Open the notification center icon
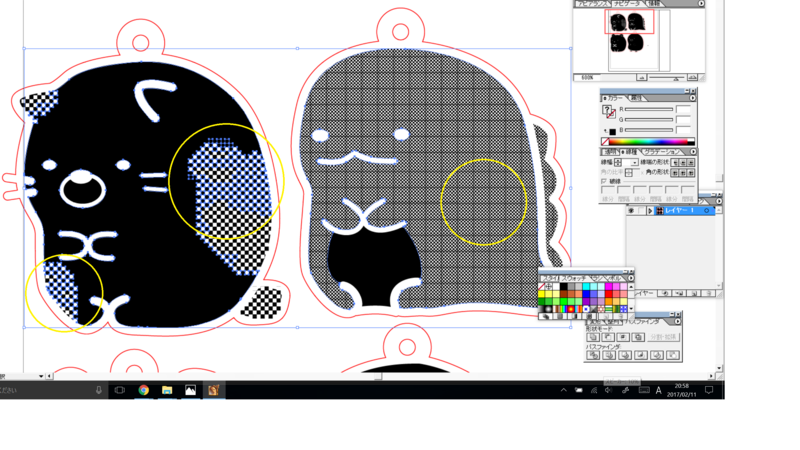Viewport: 800px width, 450px height. point(709,390)
